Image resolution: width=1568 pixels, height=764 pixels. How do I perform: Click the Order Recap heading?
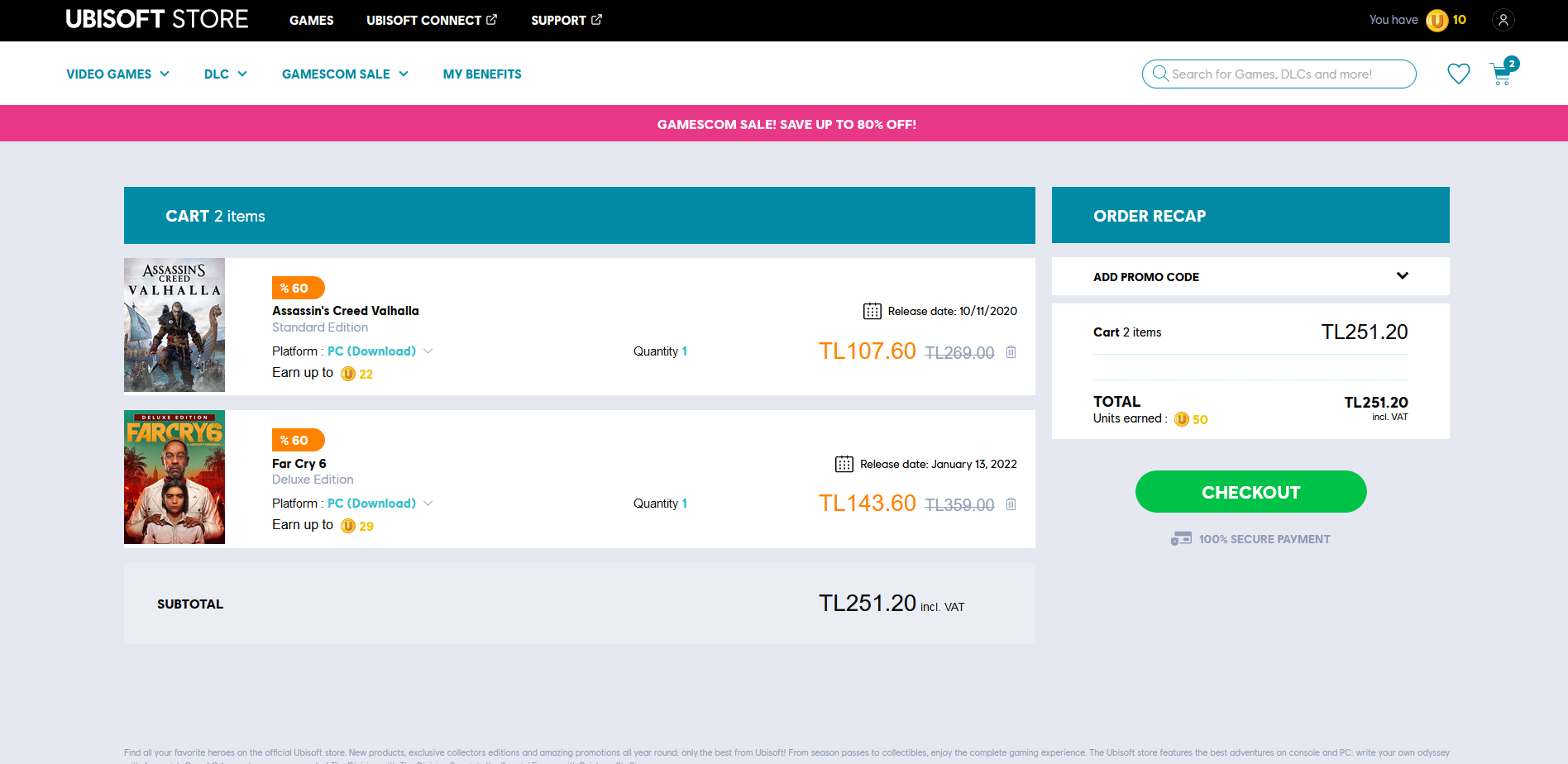tap(1150, 216)
